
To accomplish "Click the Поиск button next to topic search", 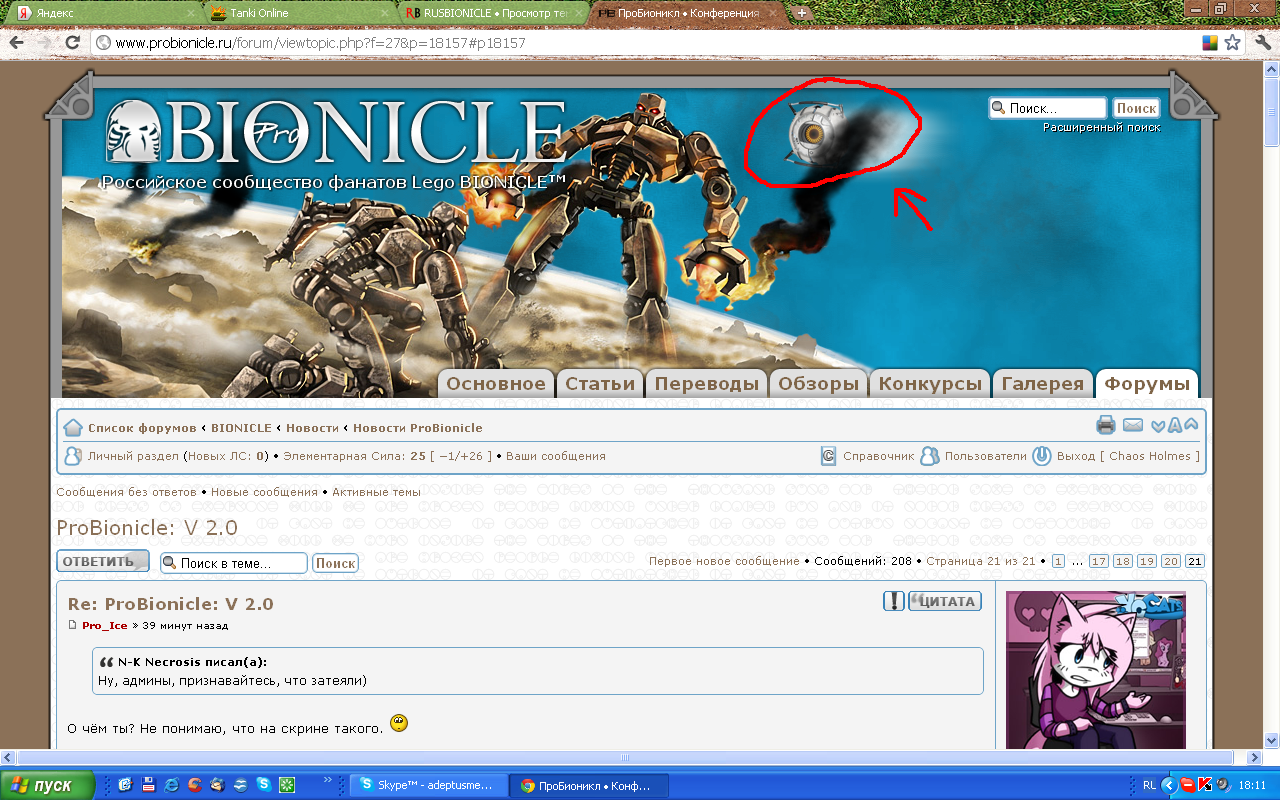I will click(335, 563).
